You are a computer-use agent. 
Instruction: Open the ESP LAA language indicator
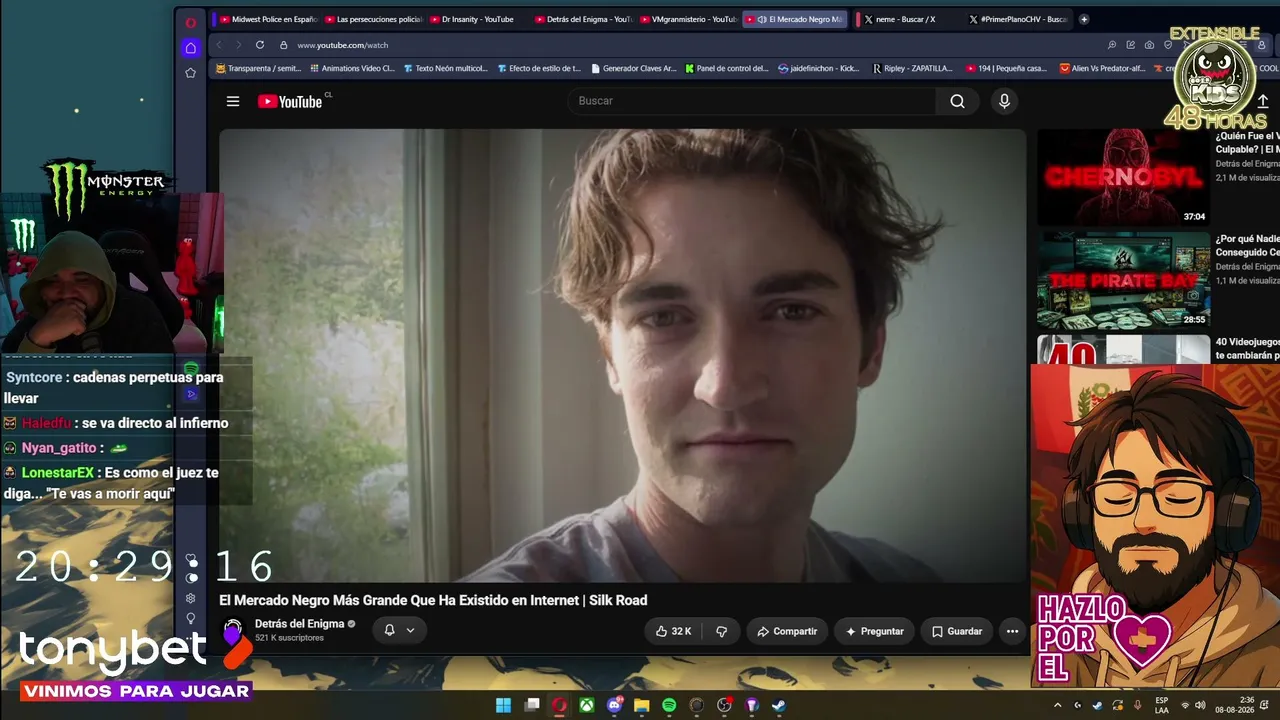[1161, 705]
